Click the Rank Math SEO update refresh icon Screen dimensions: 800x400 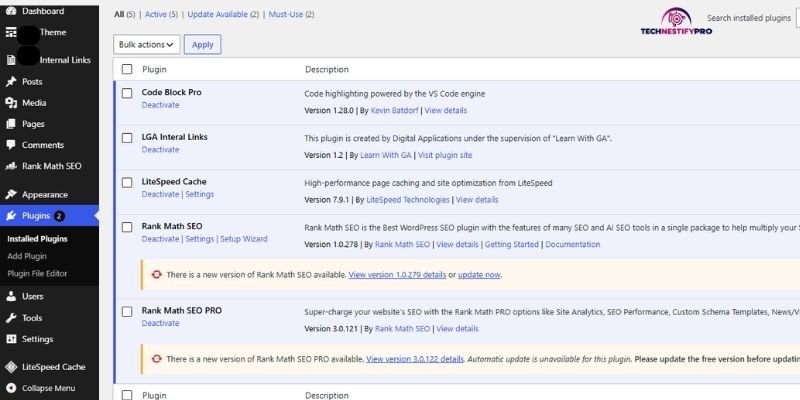click(x=157, y=274)
